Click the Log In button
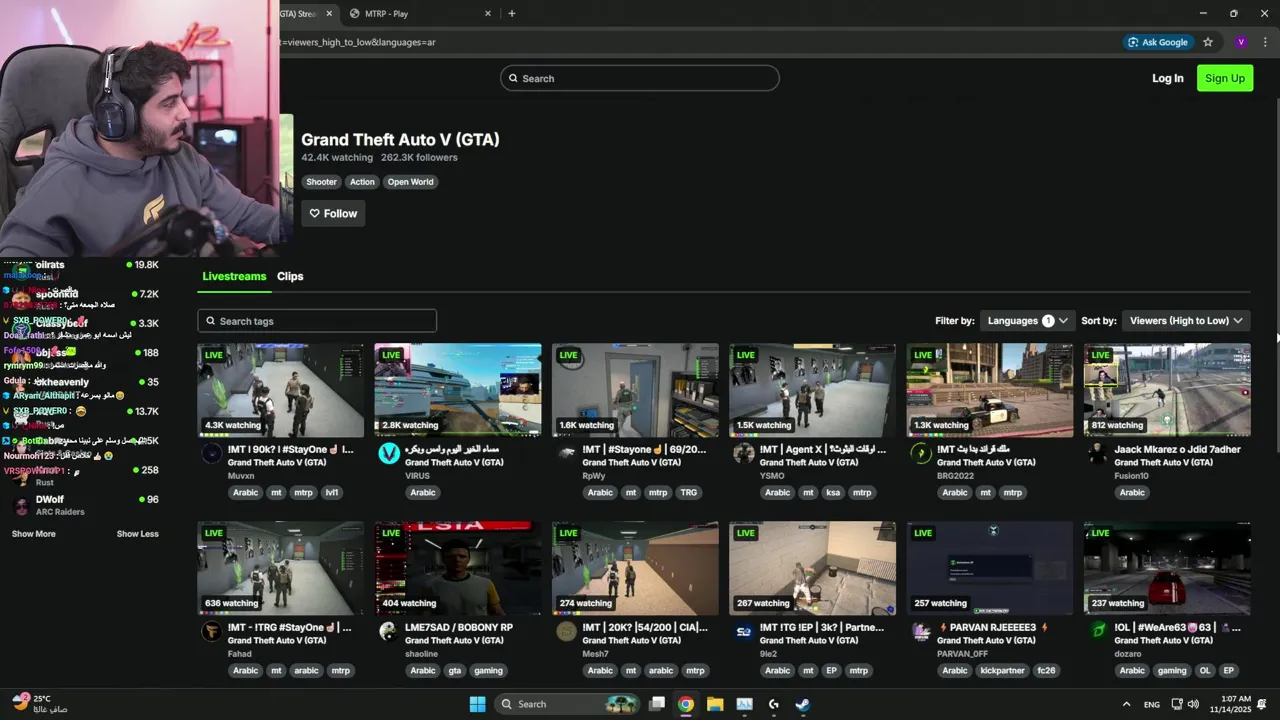The width and height of the screenshot is (1280, 720). point(1167,78)
